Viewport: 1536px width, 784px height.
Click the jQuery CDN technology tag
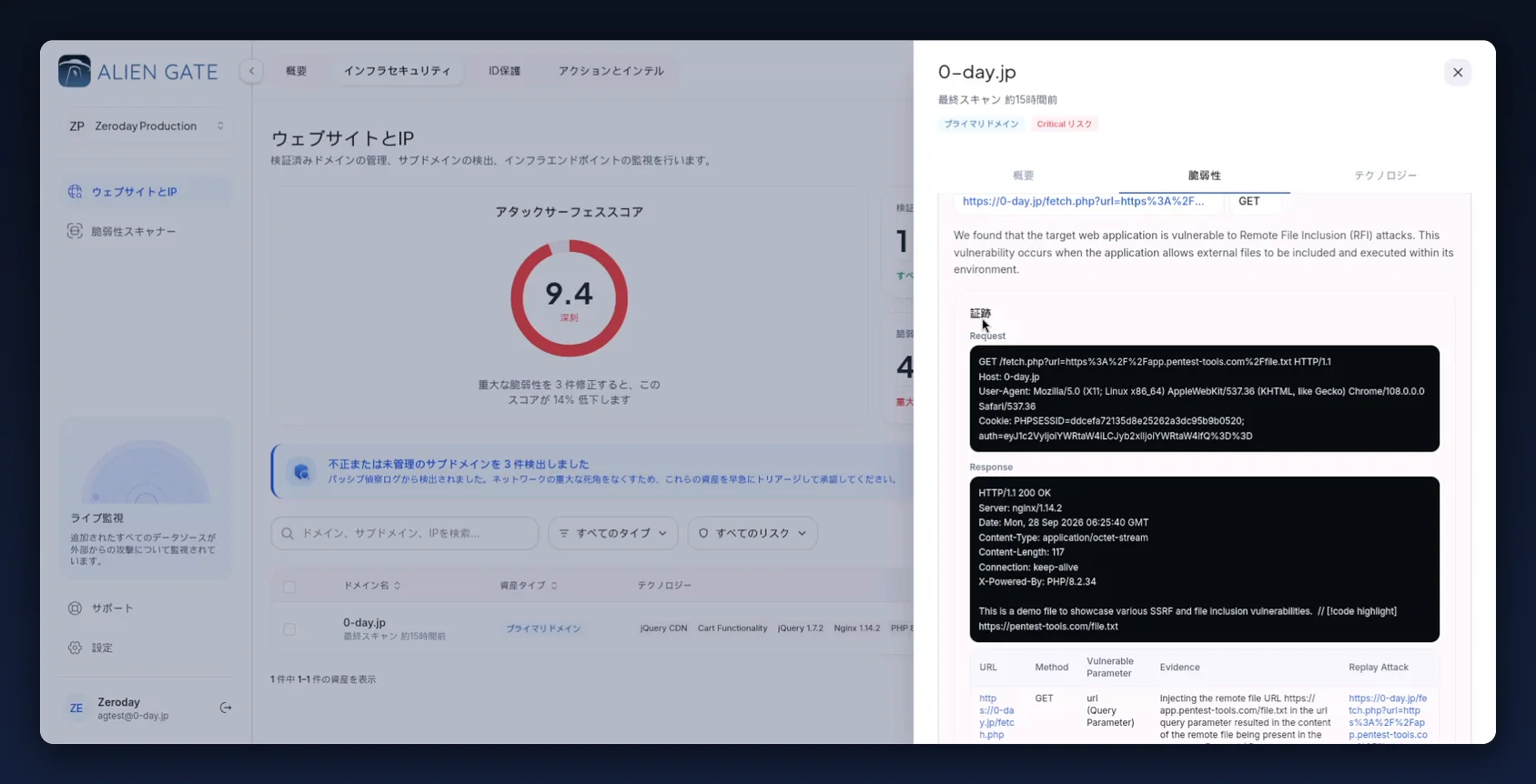click(663, 628)
